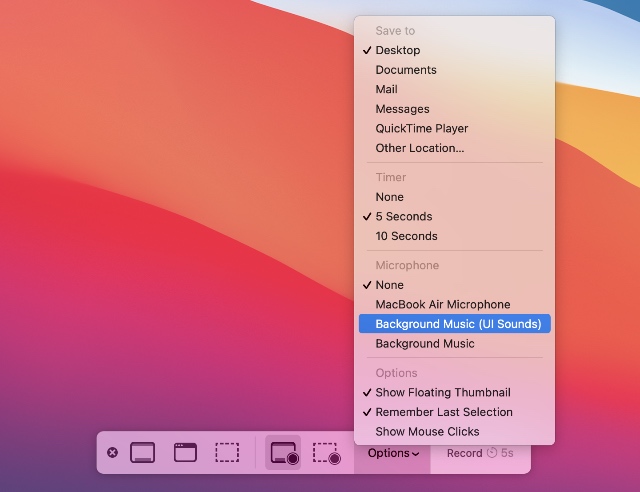Screen dimensions: 640x492
Task: Select the Record Selected Portion icon
Action: [327, 453]
